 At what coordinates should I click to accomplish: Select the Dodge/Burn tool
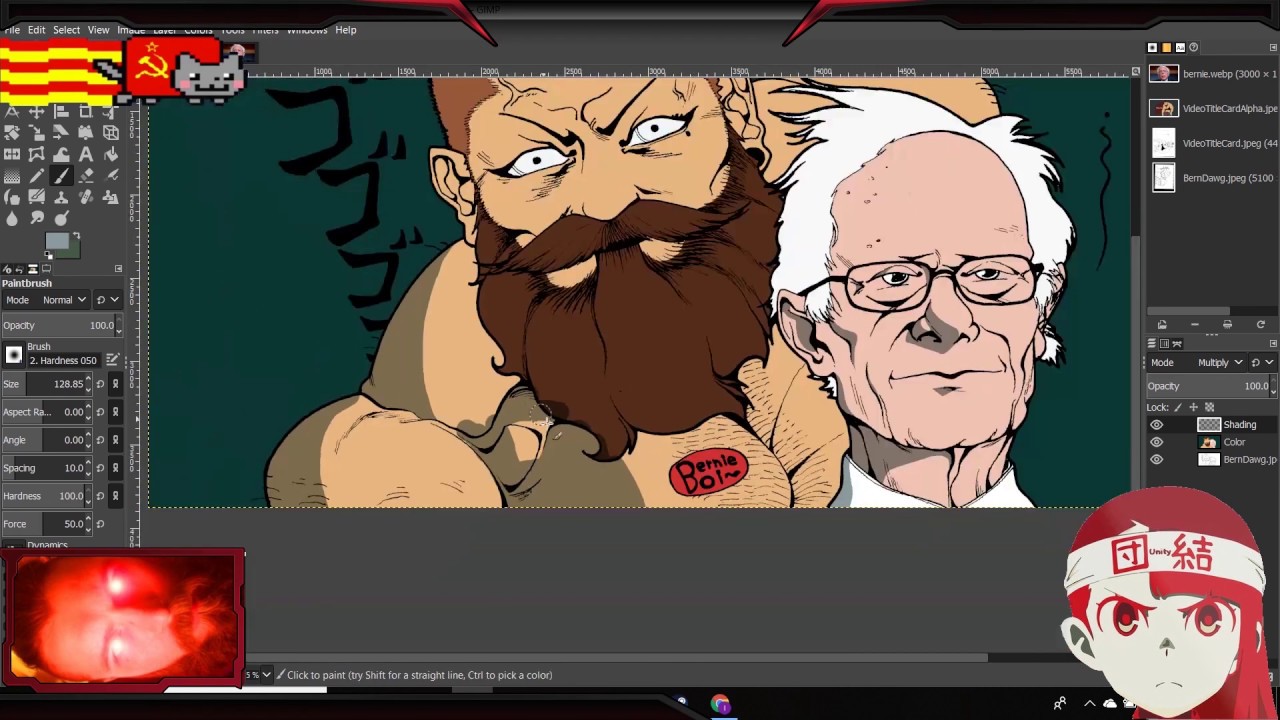click(61, 219)
